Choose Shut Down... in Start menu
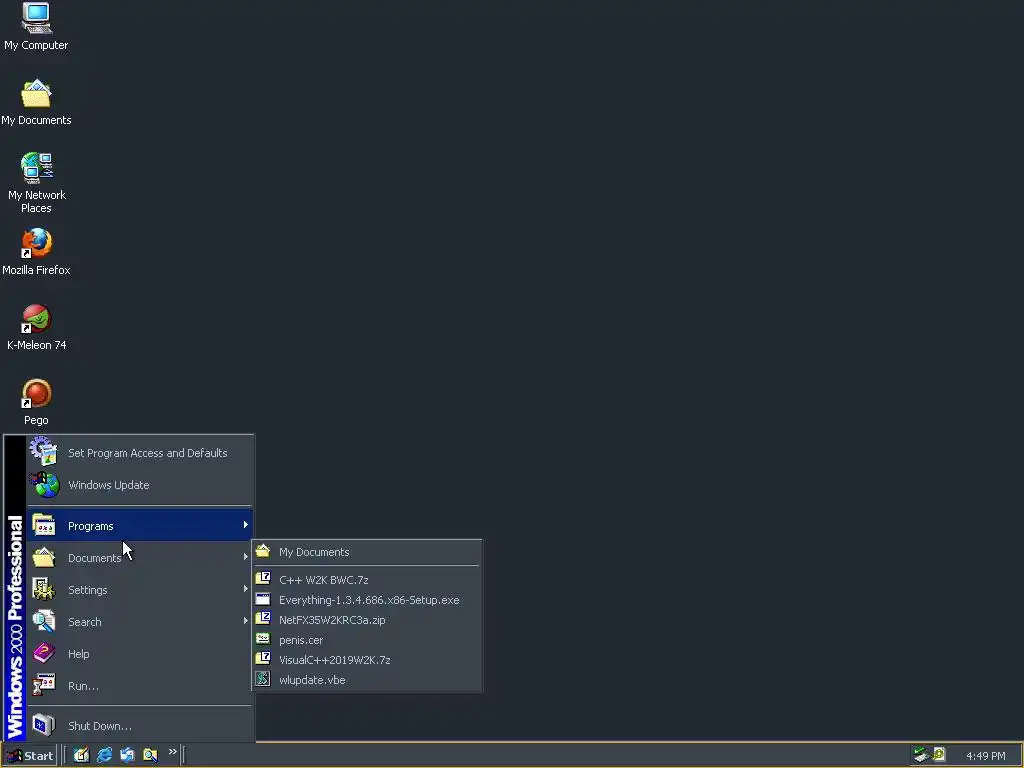The height and width of the screenshot is (768, 1024). pos(140,726)
